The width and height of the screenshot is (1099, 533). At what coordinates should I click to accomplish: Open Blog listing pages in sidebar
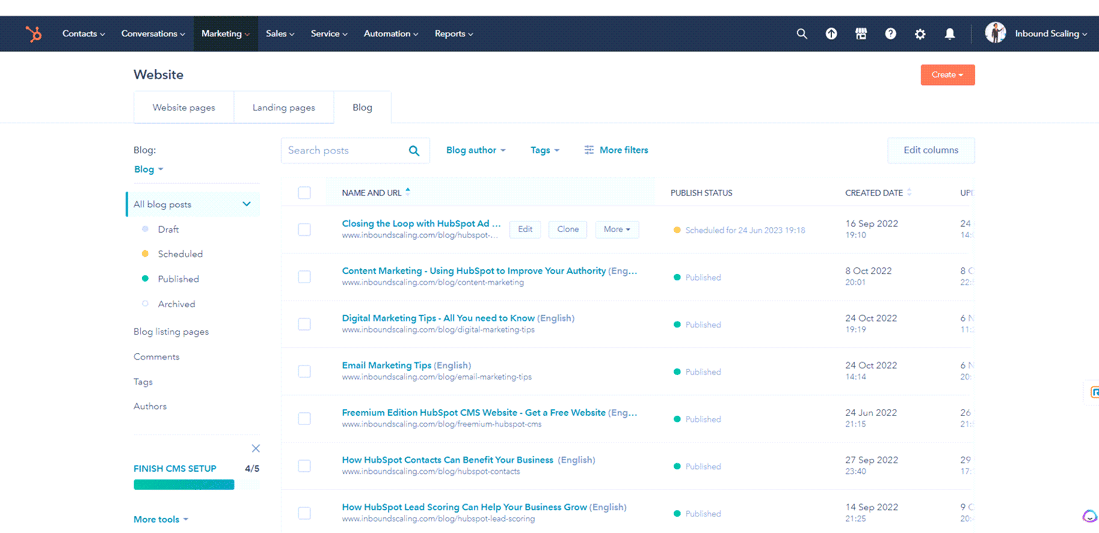pos(171,332)
